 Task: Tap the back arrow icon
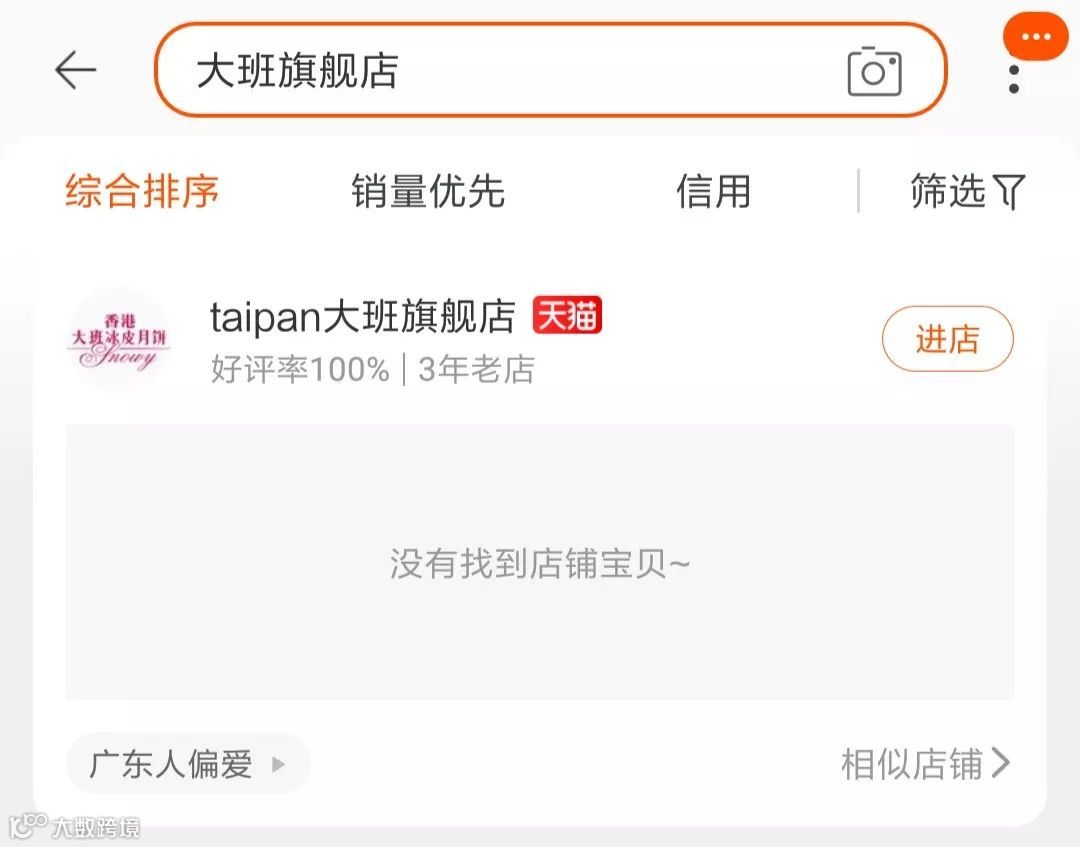(75, 70)
